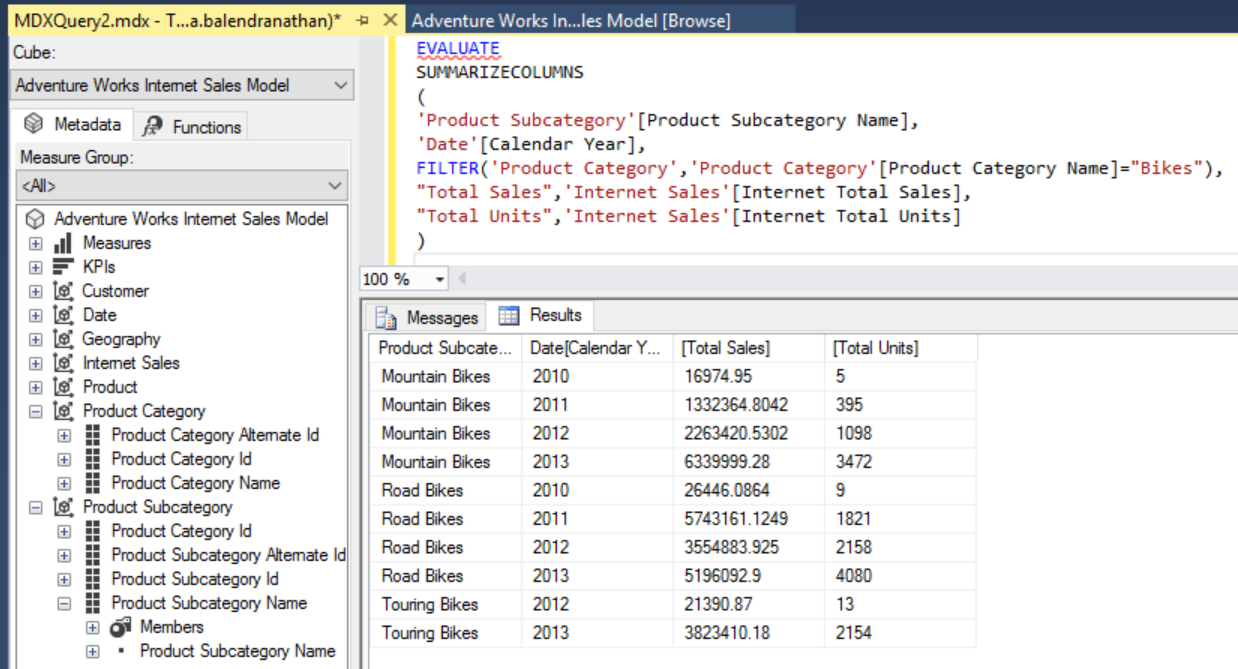Click the Metadata tab cube icon

(34, 124)
